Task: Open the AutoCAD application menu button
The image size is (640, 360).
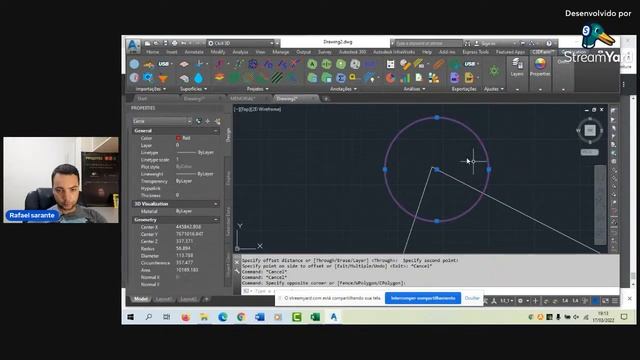Action: coord(133,46)
